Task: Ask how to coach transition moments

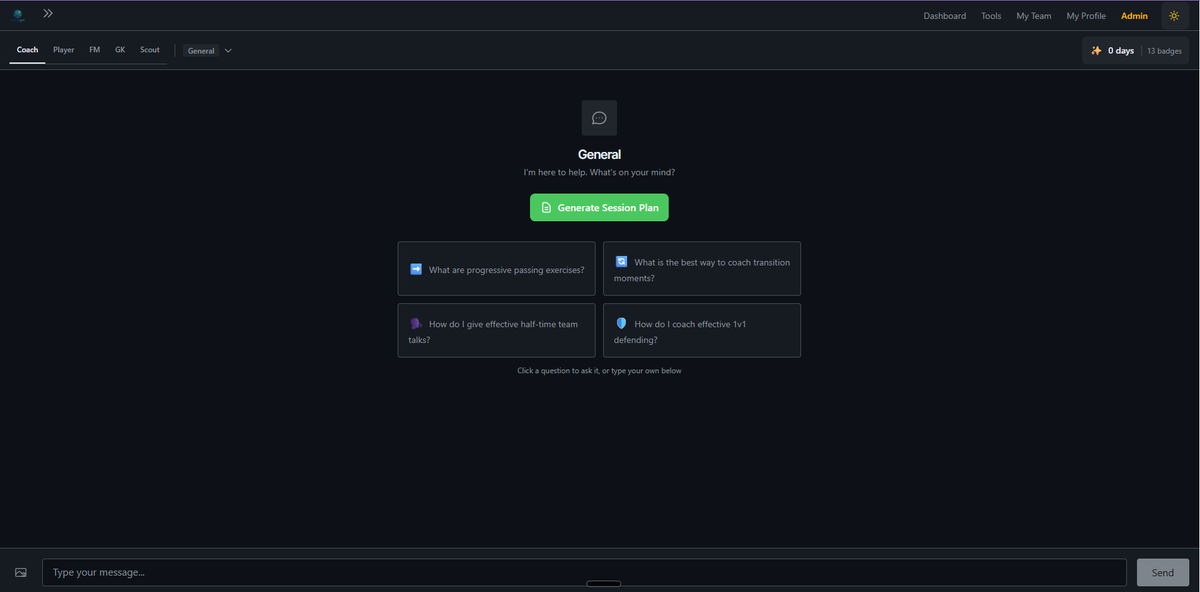Action: coord(702,269)
